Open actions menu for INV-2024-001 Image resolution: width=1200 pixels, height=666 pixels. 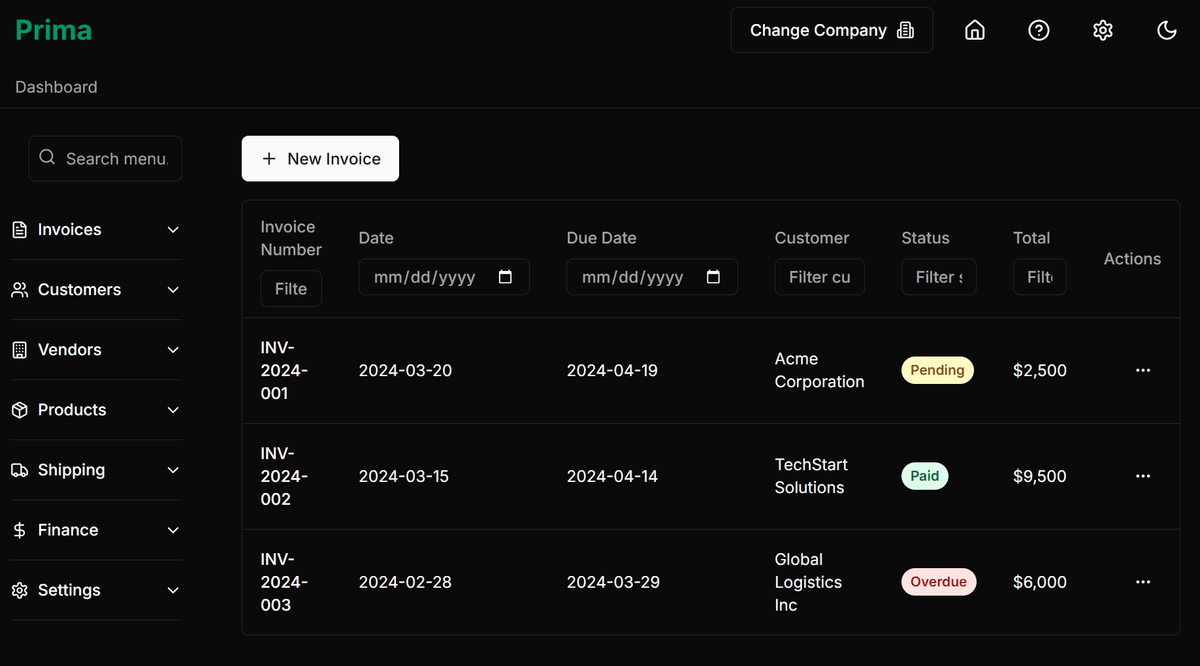(1143, 370)
